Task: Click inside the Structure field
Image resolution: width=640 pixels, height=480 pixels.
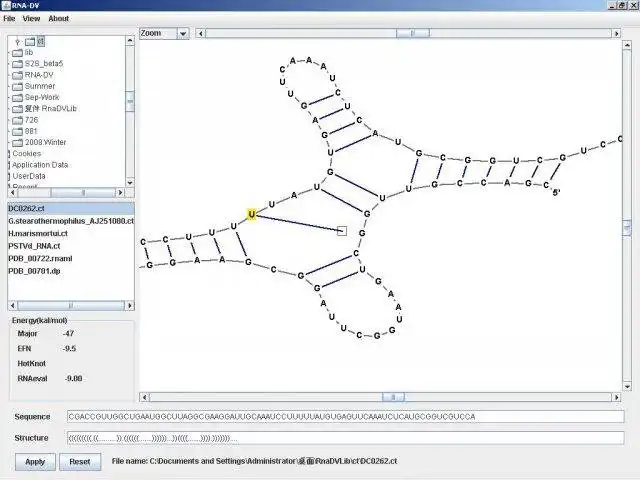Action: (345, 438)
